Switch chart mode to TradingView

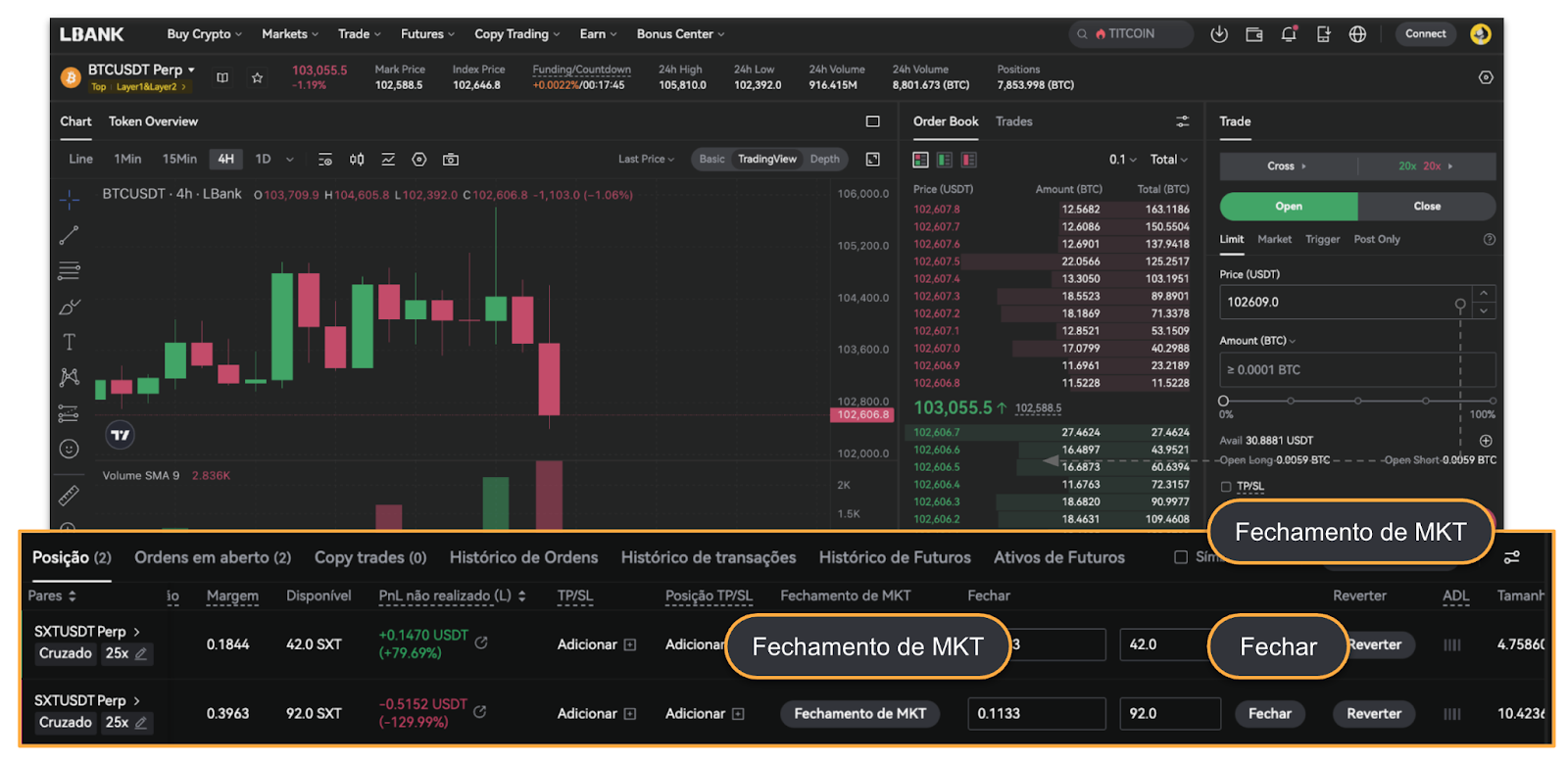pos(767,159)
